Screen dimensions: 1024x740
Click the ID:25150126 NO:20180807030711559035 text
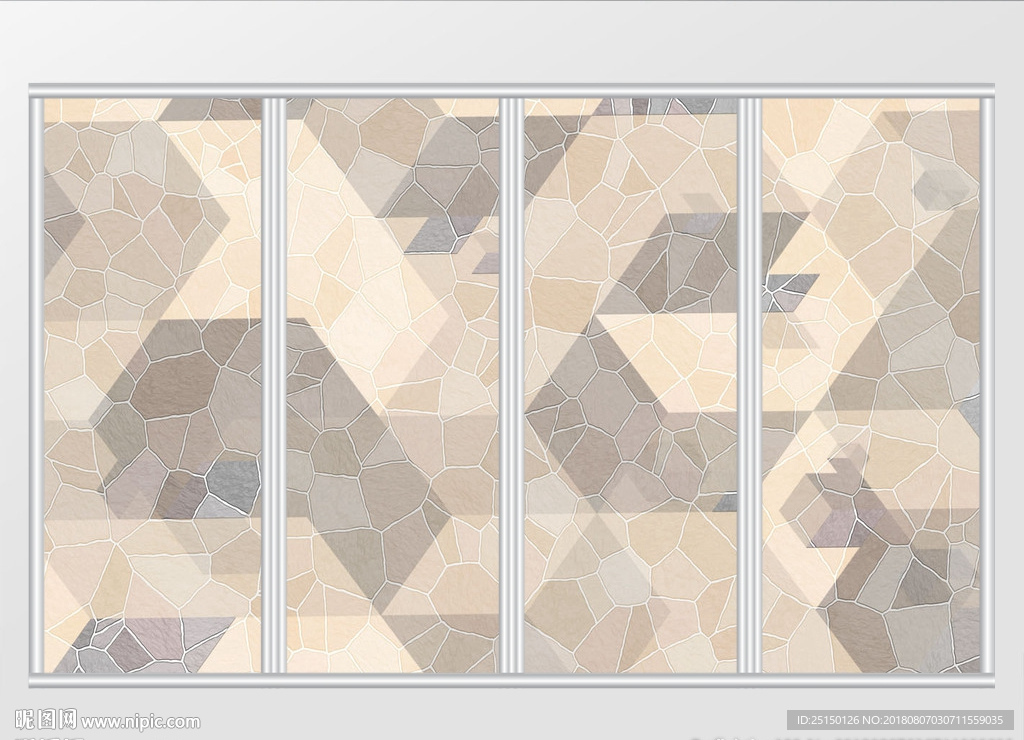point(900,720)
